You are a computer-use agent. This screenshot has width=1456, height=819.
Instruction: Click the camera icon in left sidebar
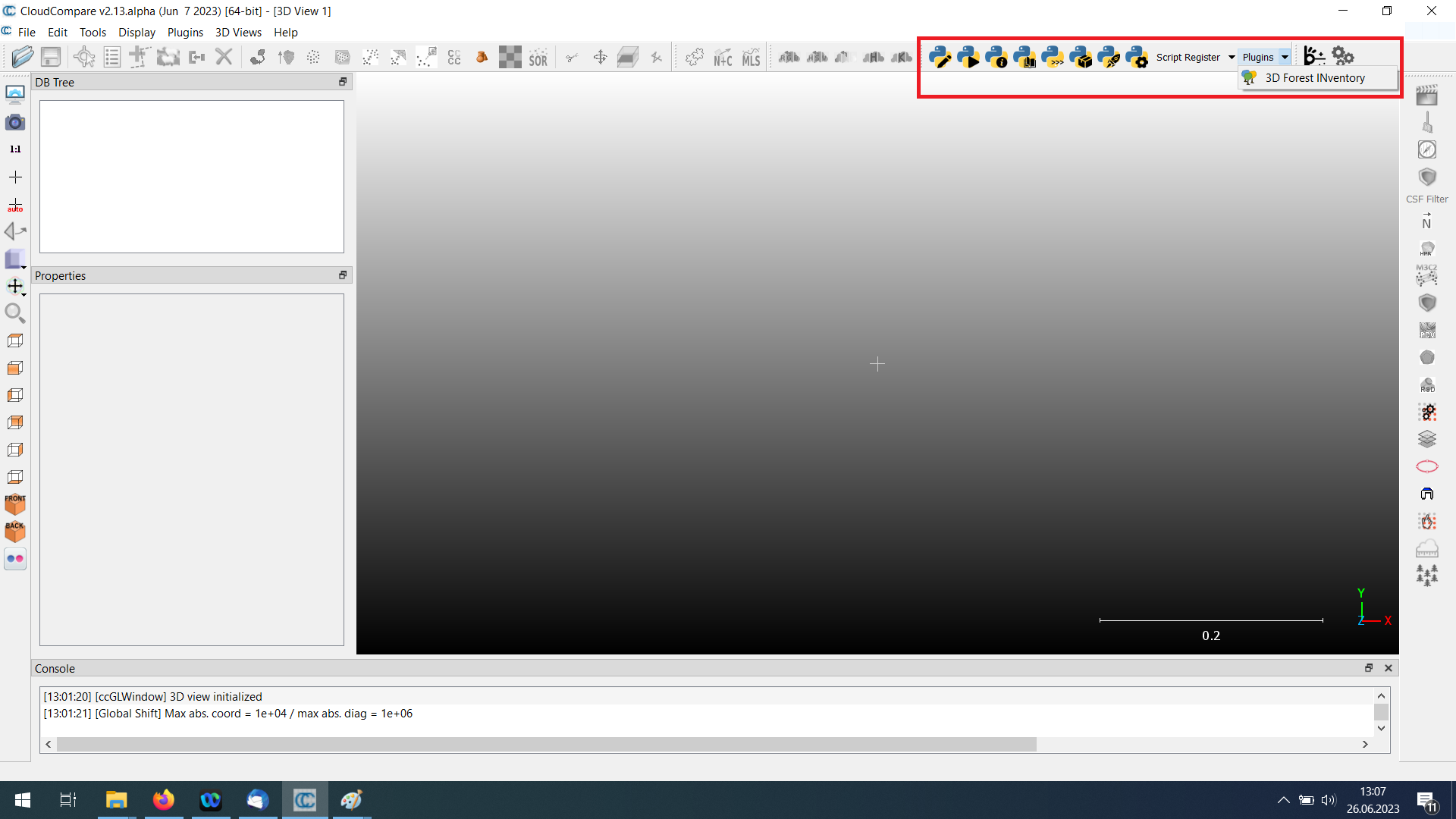pos(15,122)
